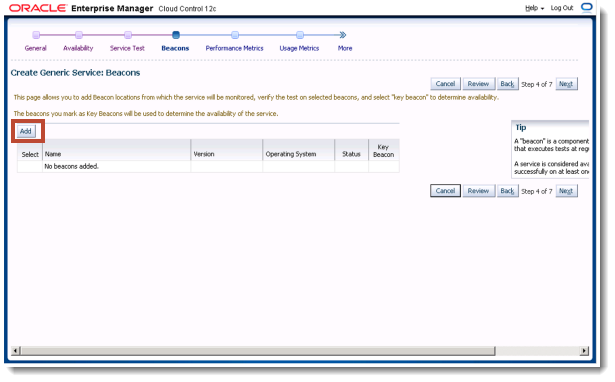Image resolution: width=615 pixels, height=382 pixels.
Task: Click the Usage Metrics step circle marker
Action: (x=300, y=35)
